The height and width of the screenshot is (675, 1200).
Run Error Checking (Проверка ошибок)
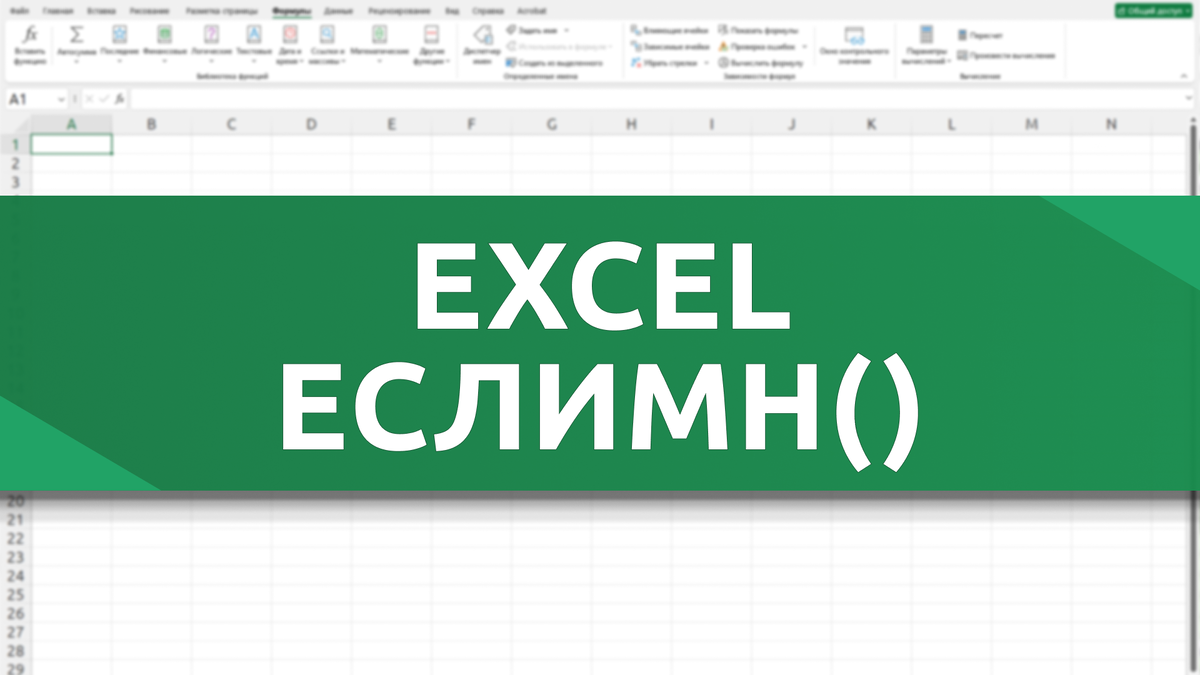point(756,46)
